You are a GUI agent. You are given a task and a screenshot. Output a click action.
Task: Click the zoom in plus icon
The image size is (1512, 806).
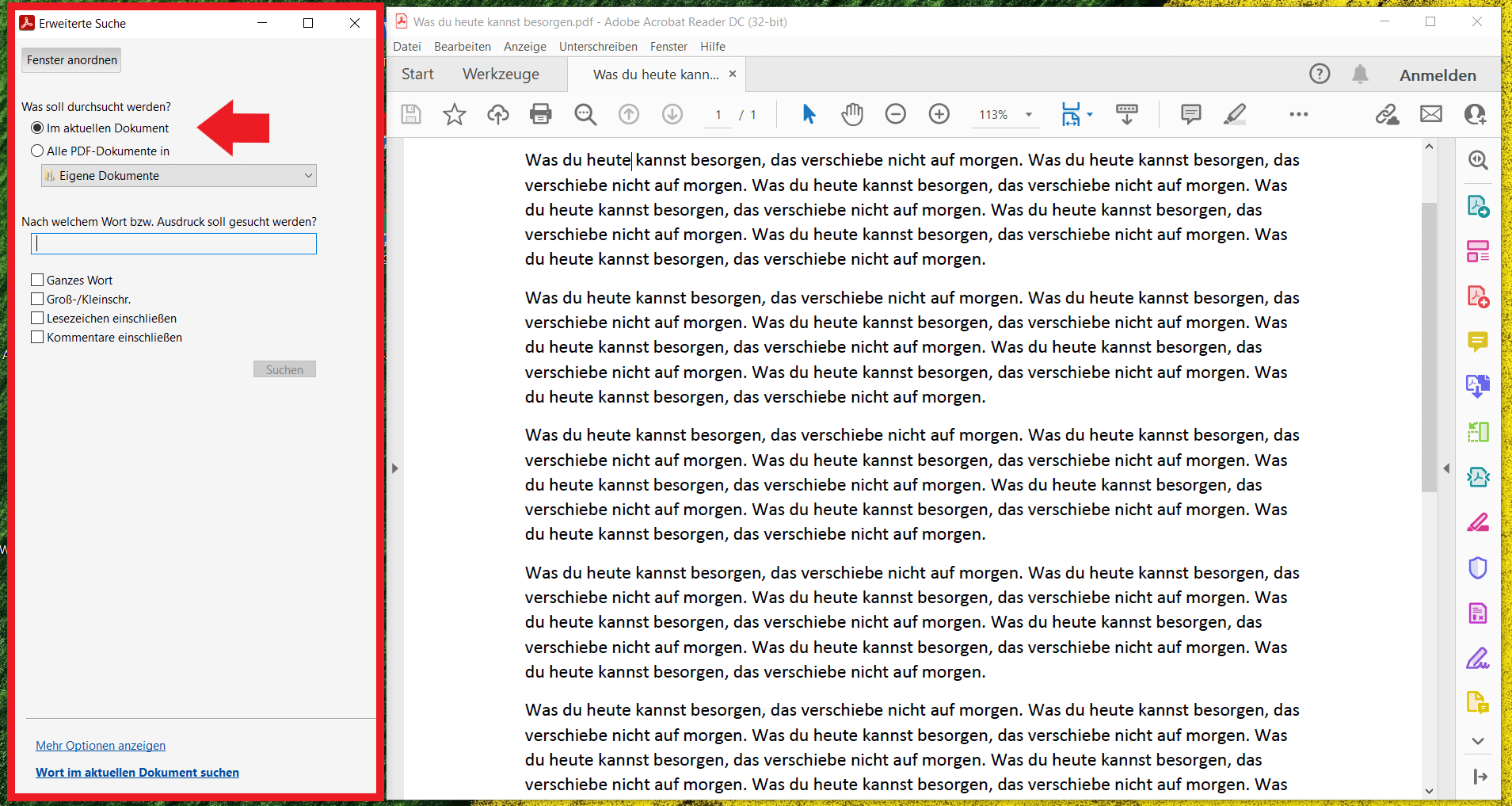click(939, 114)
